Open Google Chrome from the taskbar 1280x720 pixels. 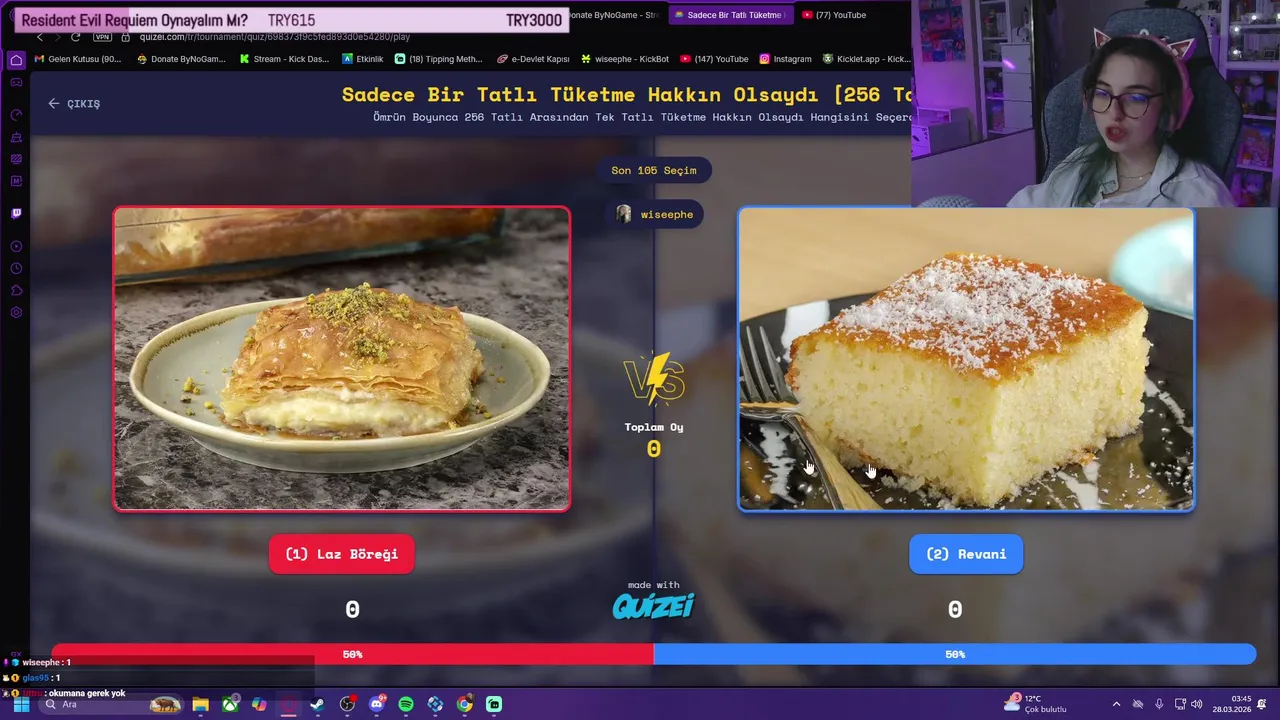click(465, 704)
